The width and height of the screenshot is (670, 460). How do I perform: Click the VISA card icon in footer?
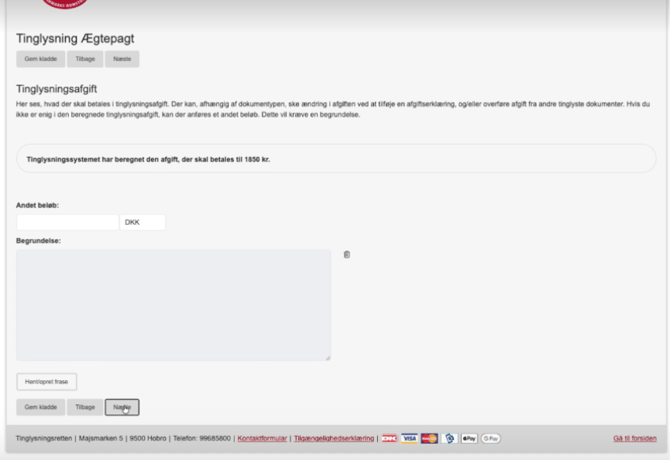pos(409,438)
